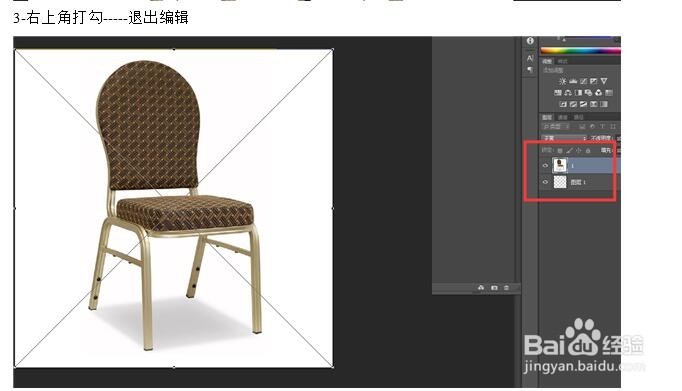Add a Gradient Map adjustment
The height and width of the screenshot is (391, 682).
(593, 104)
